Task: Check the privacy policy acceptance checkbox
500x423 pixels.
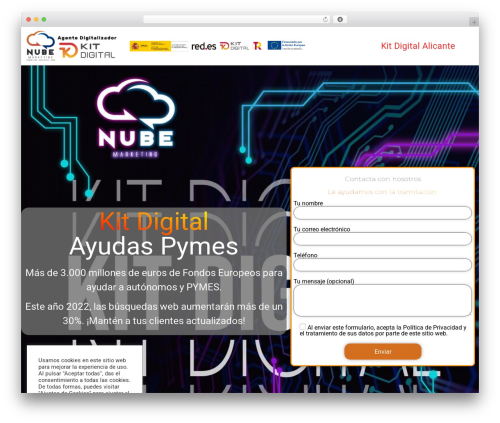Action: coord(302,327)
